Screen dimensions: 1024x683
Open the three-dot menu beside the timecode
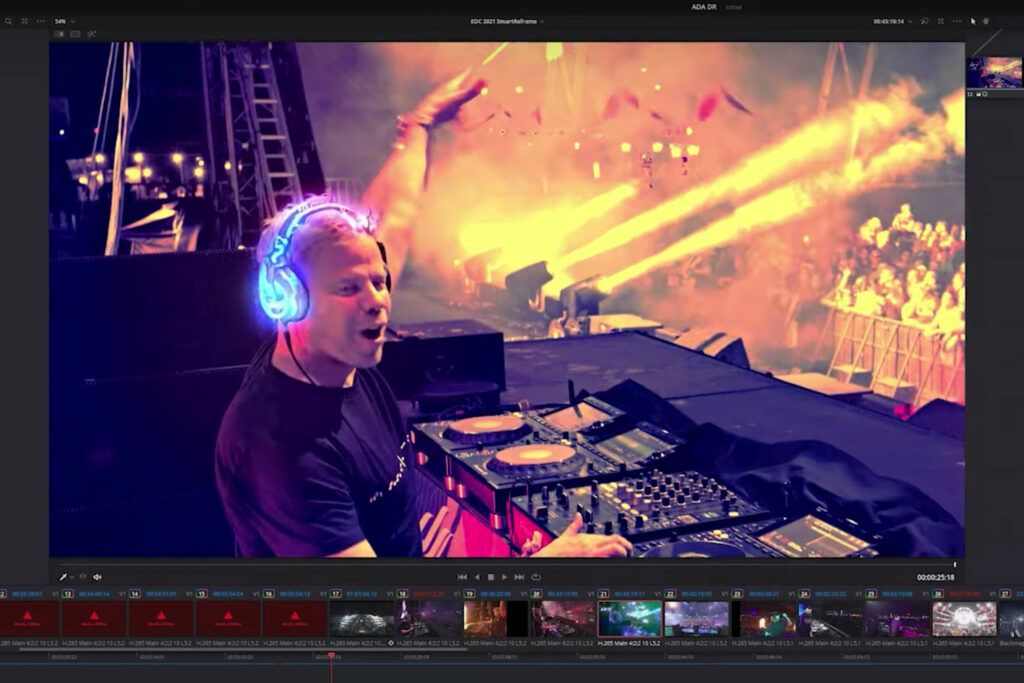click(x=956, y=21)
